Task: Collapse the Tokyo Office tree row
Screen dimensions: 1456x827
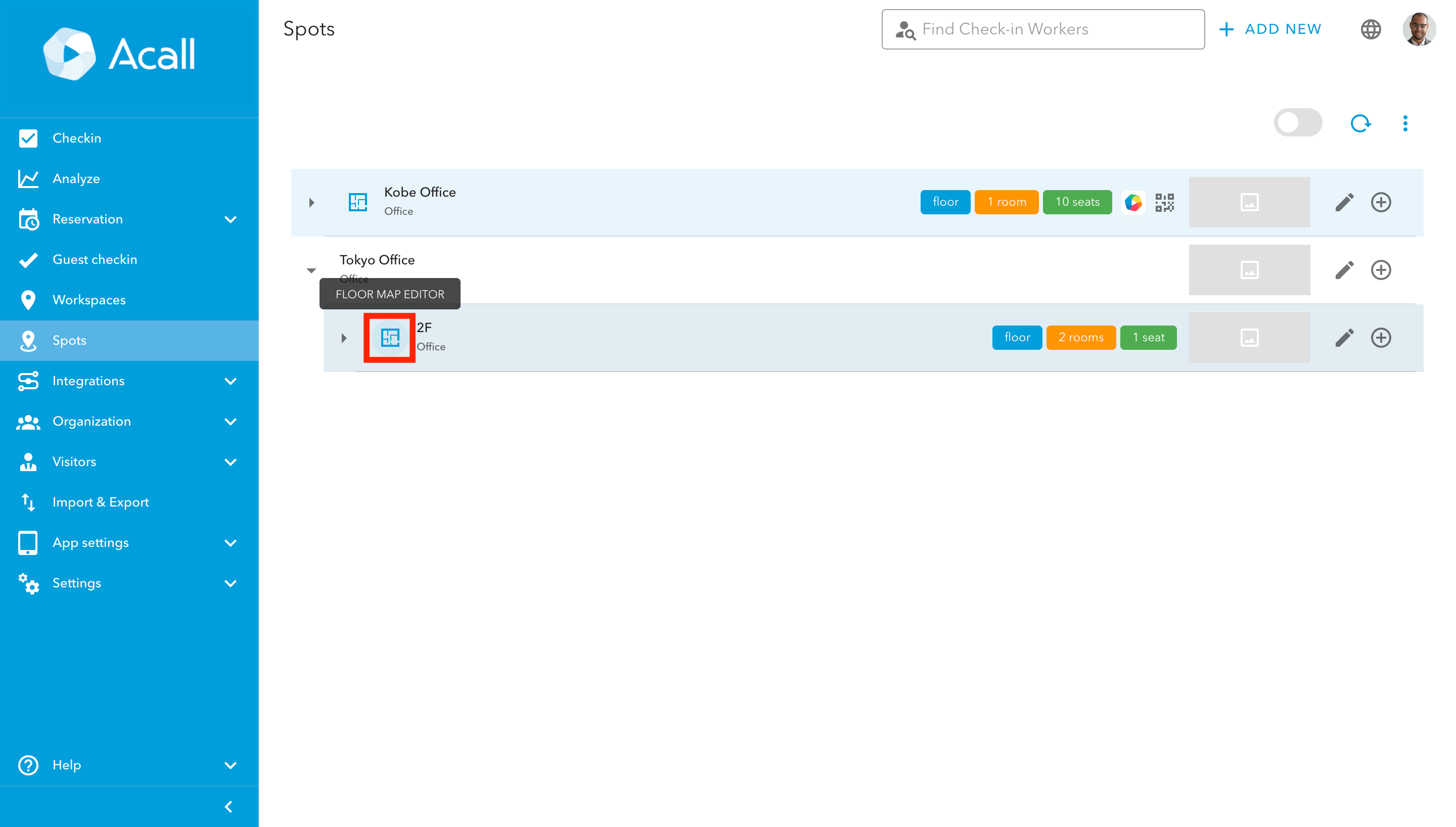Action: tap(311, 270)
